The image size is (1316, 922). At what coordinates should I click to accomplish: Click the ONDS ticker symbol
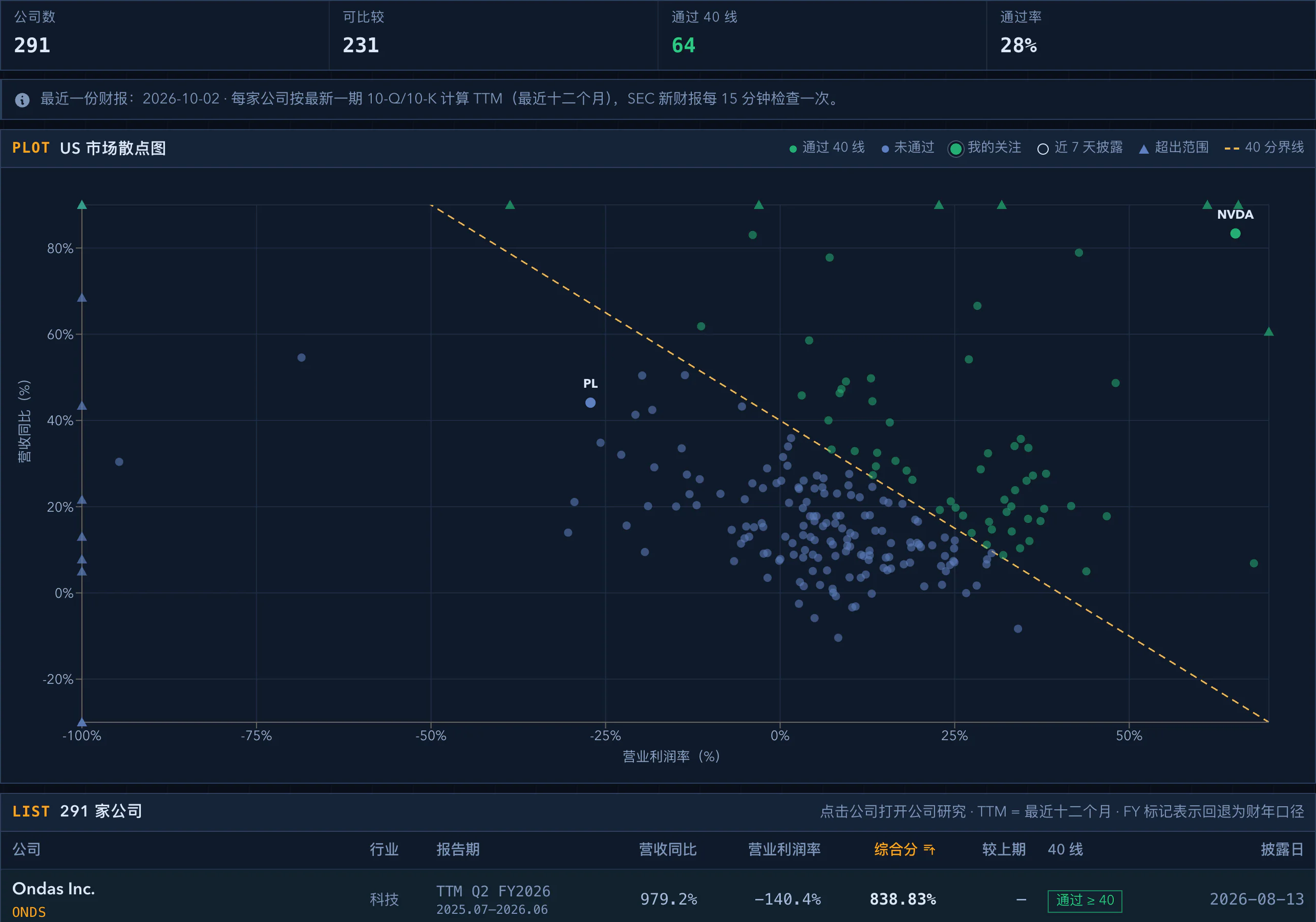[x=29, y=912]
